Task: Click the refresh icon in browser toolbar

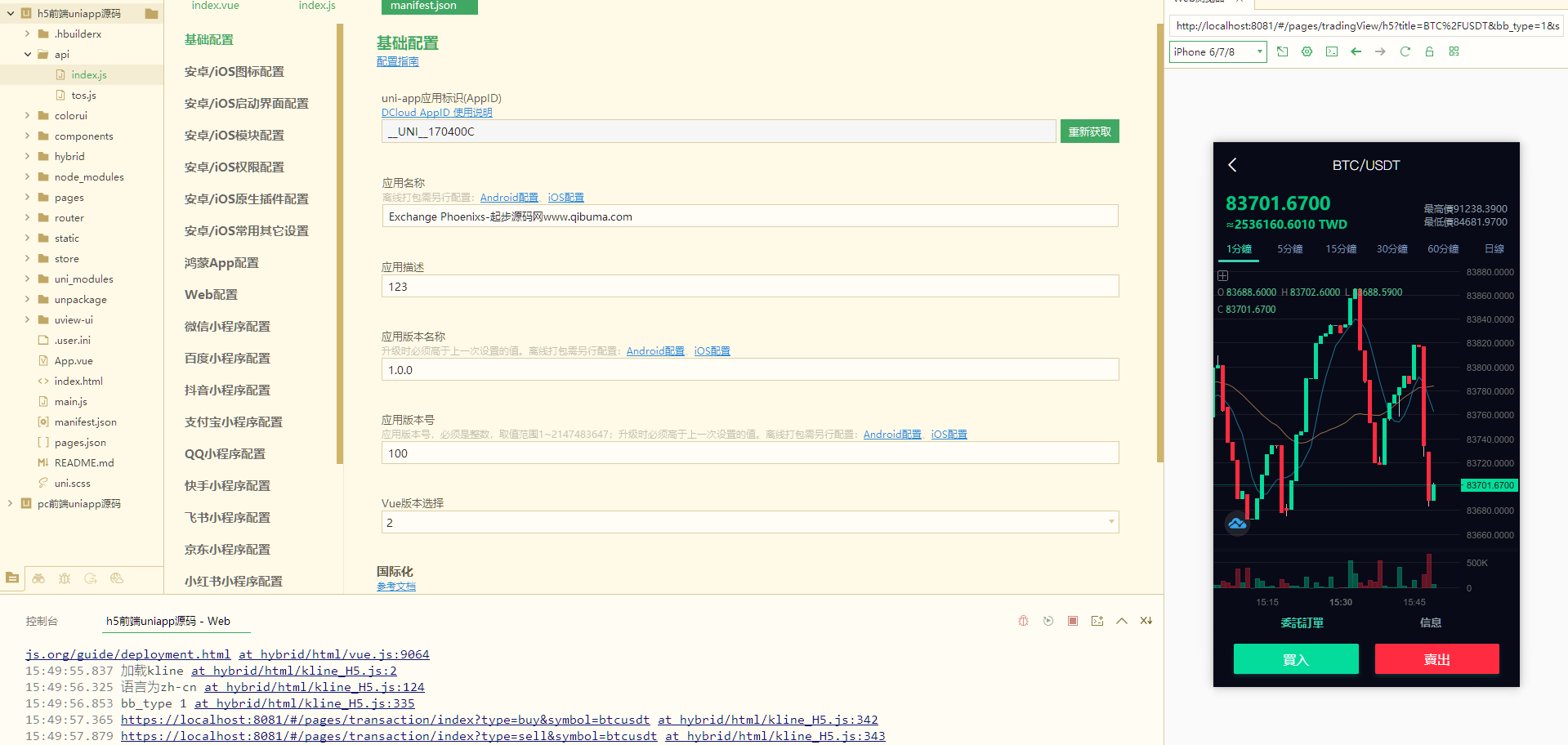Action: coord(1405,51)
